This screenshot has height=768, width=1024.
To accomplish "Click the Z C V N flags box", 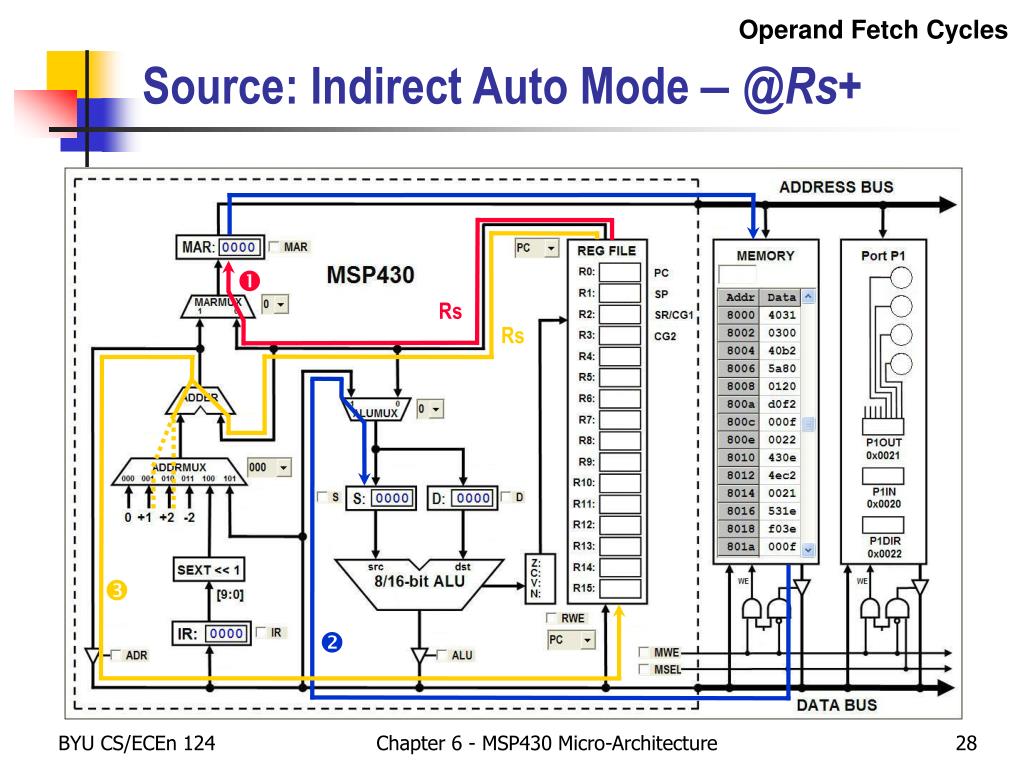I will [x=540, y=578].
